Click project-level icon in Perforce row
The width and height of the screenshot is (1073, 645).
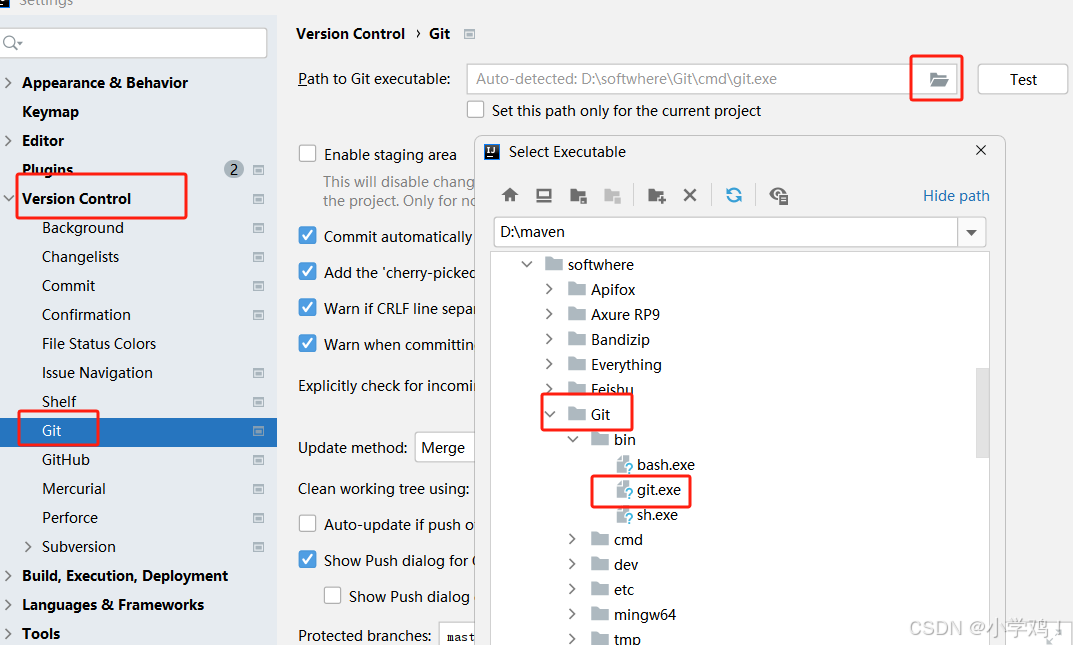[259, 518]
